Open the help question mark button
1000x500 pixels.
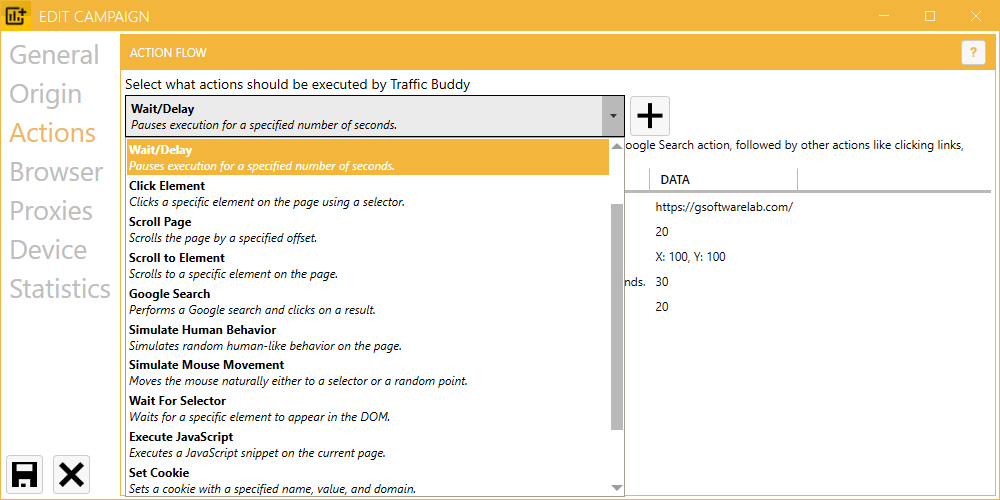[x=973, y=53]
